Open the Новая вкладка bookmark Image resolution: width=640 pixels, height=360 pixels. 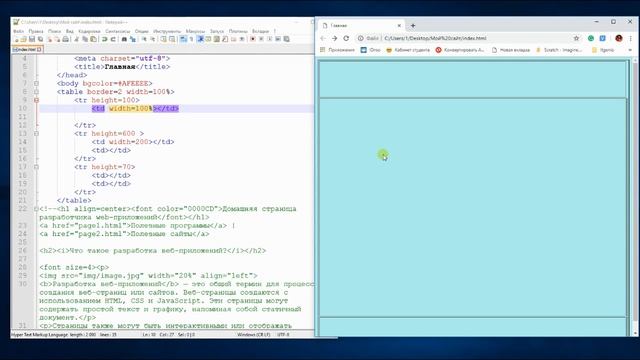click(511, 50)
